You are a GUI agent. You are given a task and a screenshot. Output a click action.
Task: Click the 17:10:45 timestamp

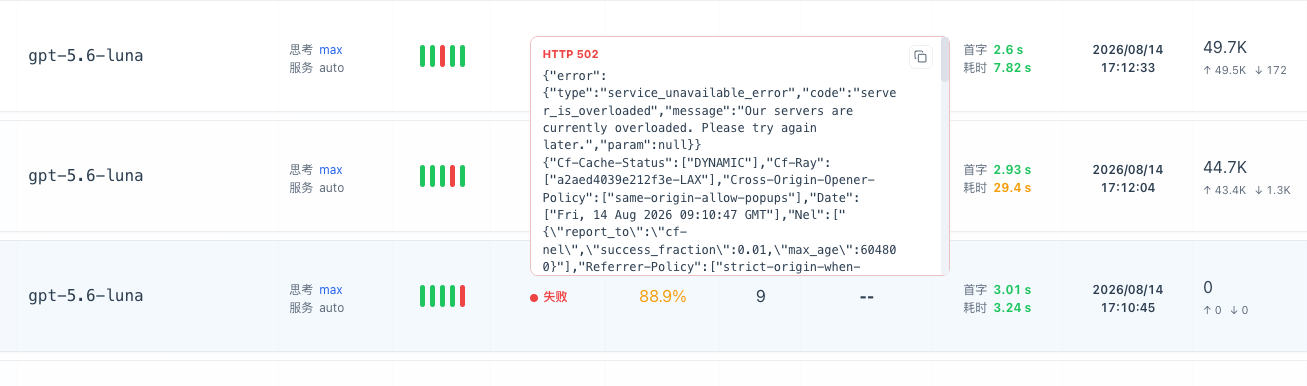[1128, 308]
